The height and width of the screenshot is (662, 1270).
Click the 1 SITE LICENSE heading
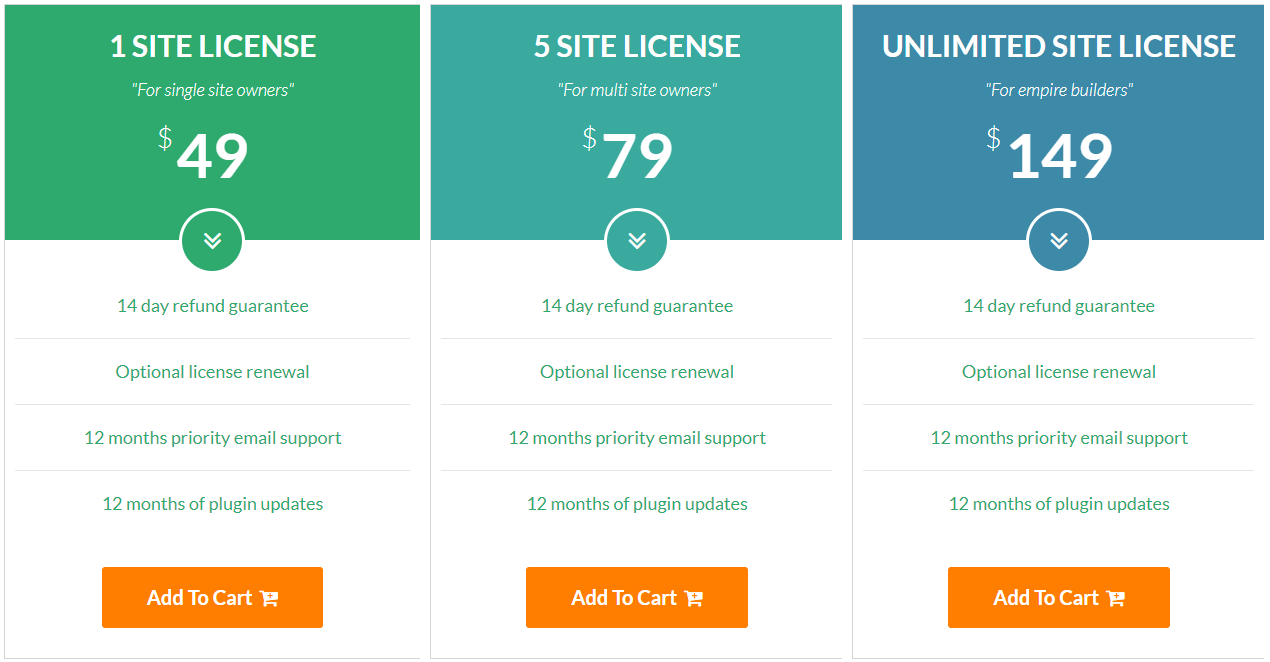(213, 46)
